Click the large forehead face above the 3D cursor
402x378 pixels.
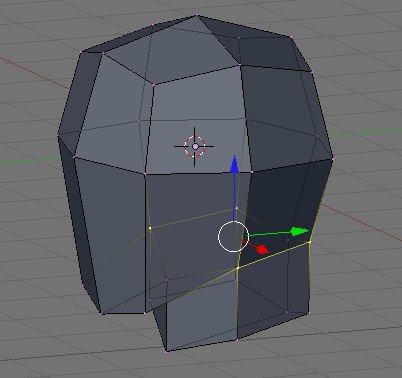[197, 97]
